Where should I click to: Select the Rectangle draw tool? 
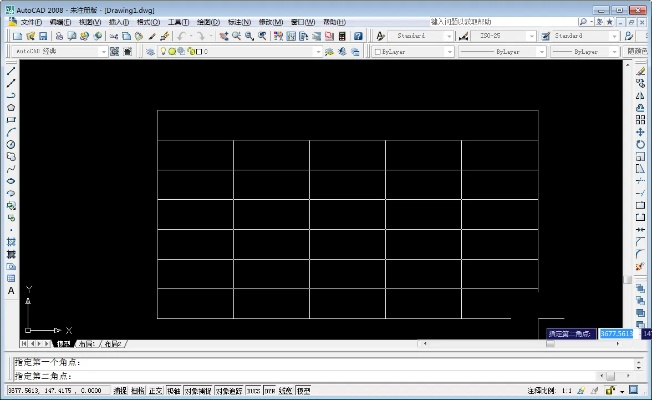click(11, 120)
